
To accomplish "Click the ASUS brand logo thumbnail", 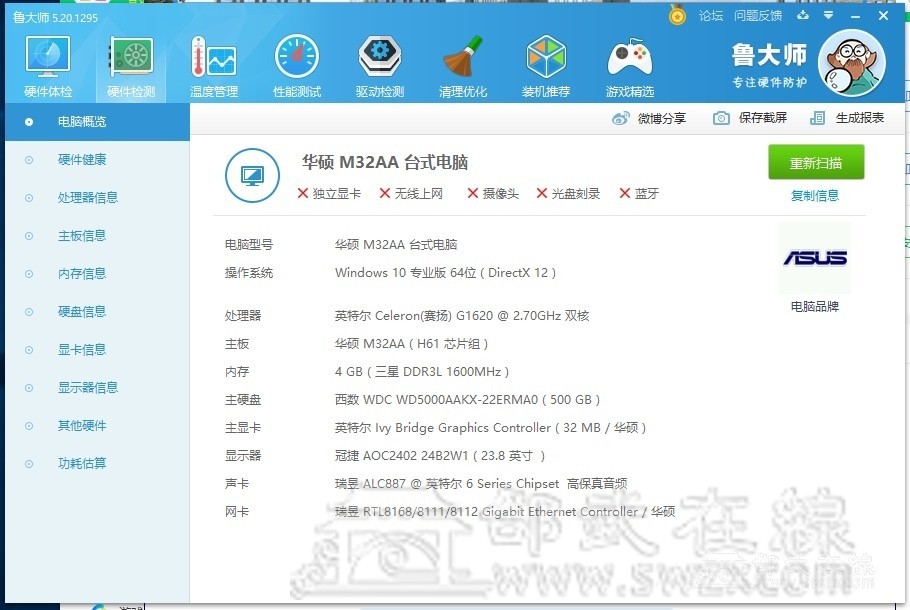I will click(814, 258).
